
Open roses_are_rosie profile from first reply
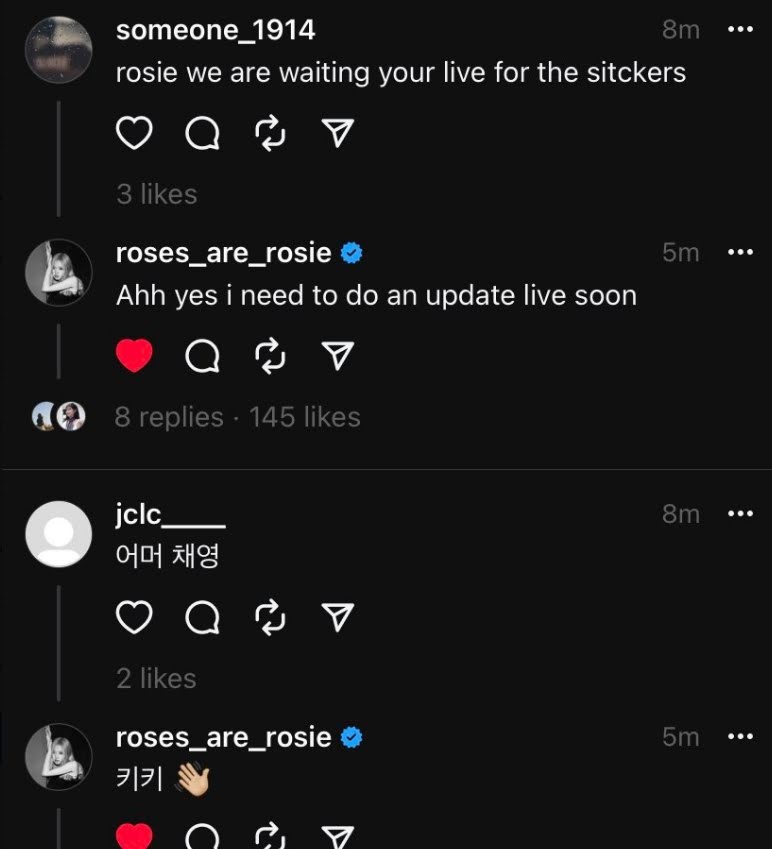pyautogui.click(x=223, y=253)
